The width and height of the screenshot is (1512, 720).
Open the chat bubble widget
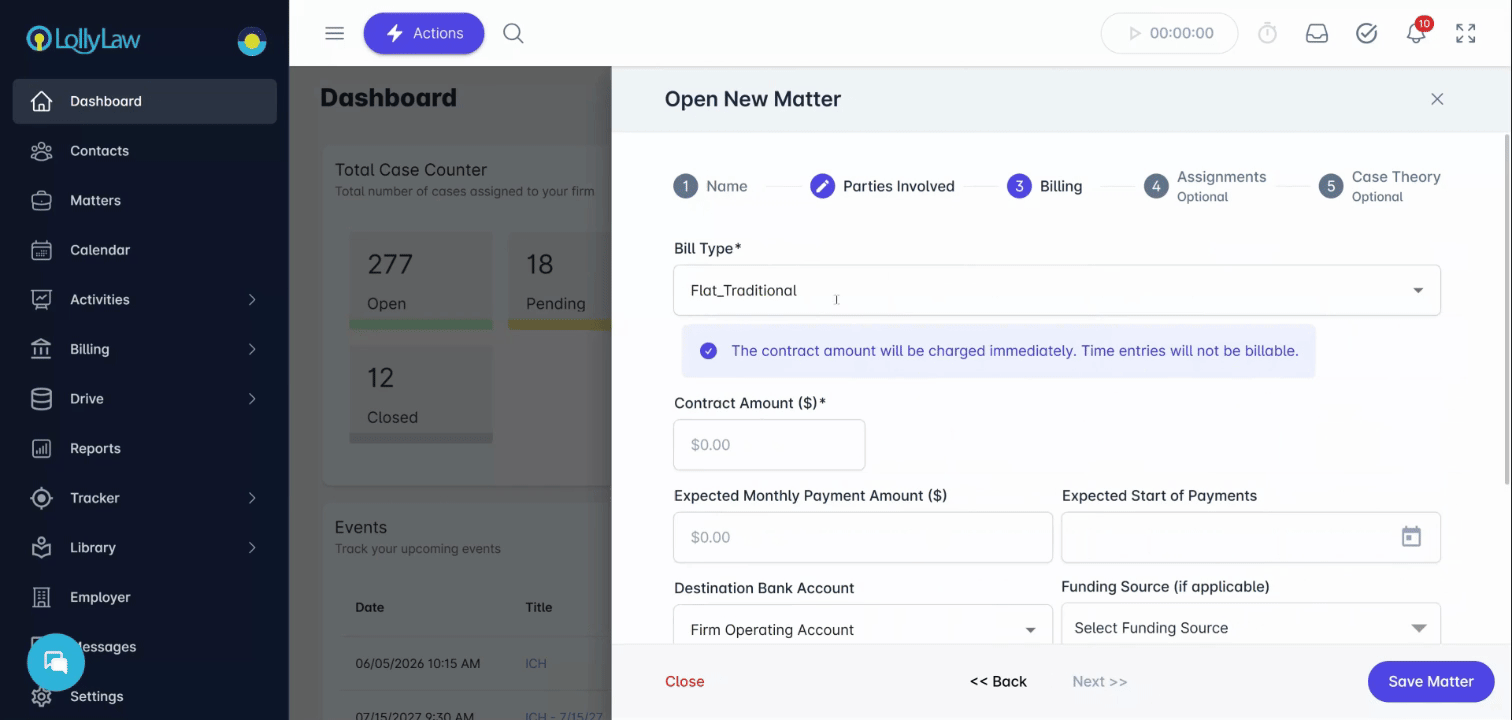pyautogui.click(x=56, y=662)
